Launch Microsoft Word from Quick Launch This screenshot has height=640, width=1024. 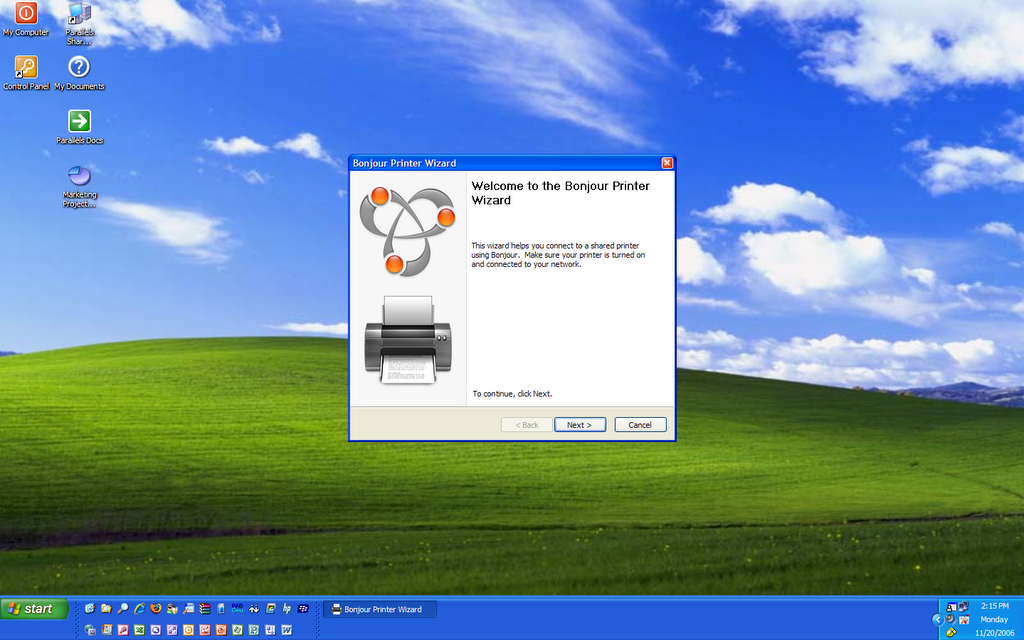(x=287, y=630)
